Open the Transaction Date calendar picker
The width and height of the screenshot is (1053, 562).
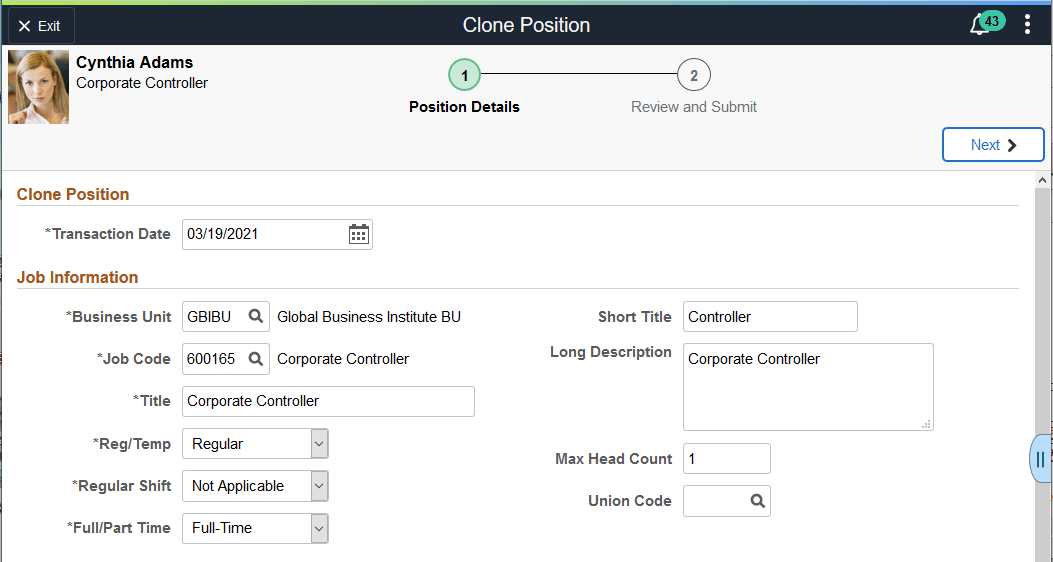click(359, 234)
